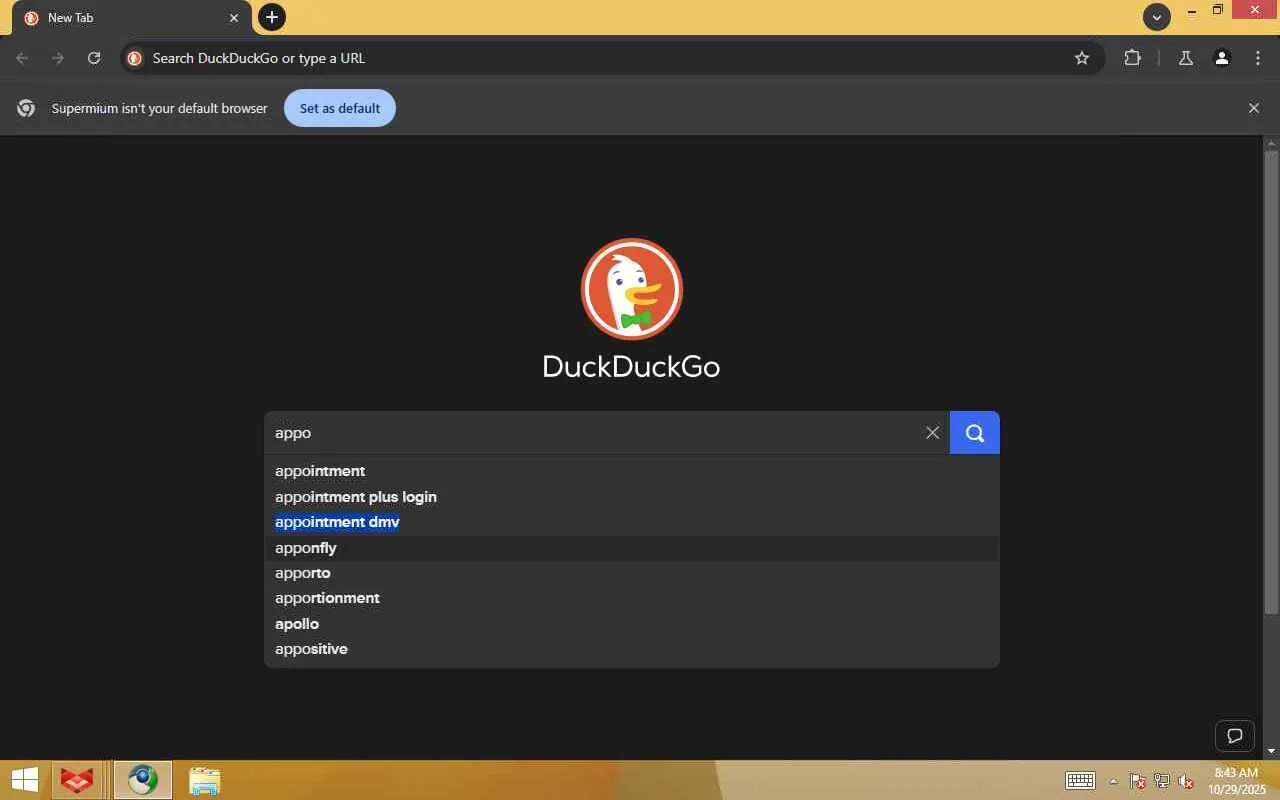Click the browser forward arrow
The height and width of the screenshot is (800, 1280).
[x=58, y=58]
